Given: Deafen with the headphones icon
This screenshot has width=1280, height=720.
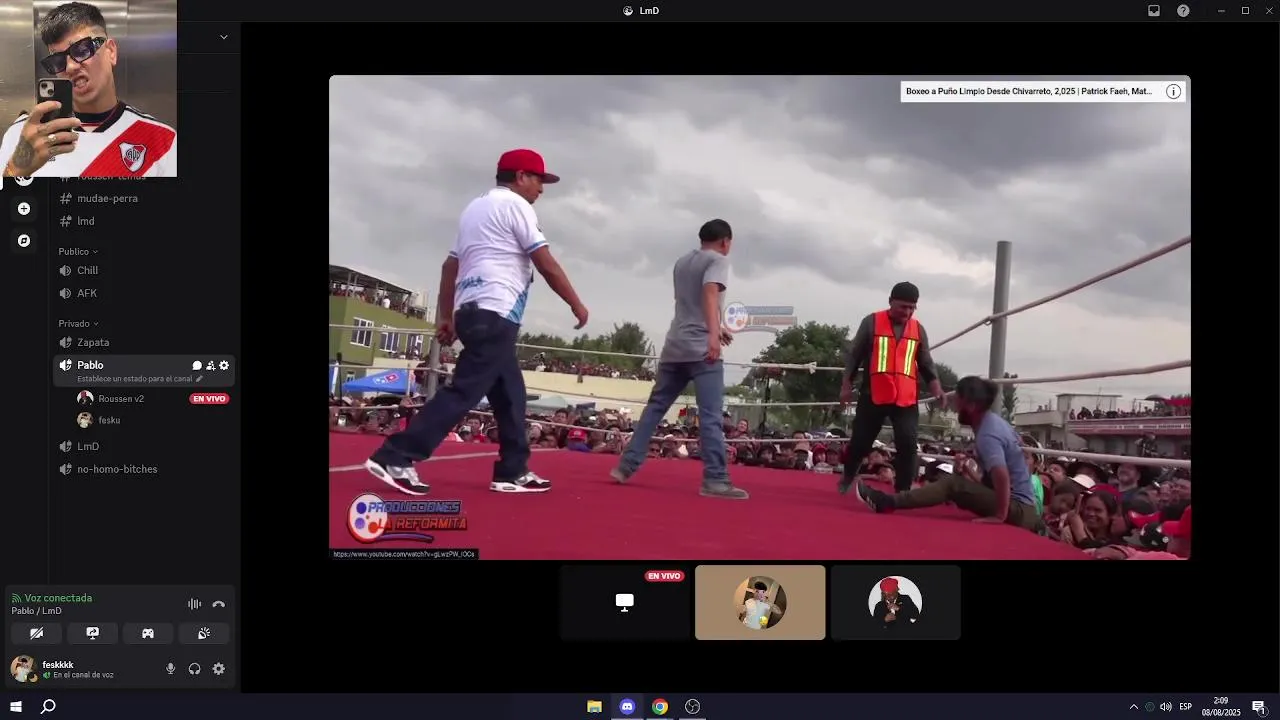Looking at the screenshot, I should (x=195, y=669).
